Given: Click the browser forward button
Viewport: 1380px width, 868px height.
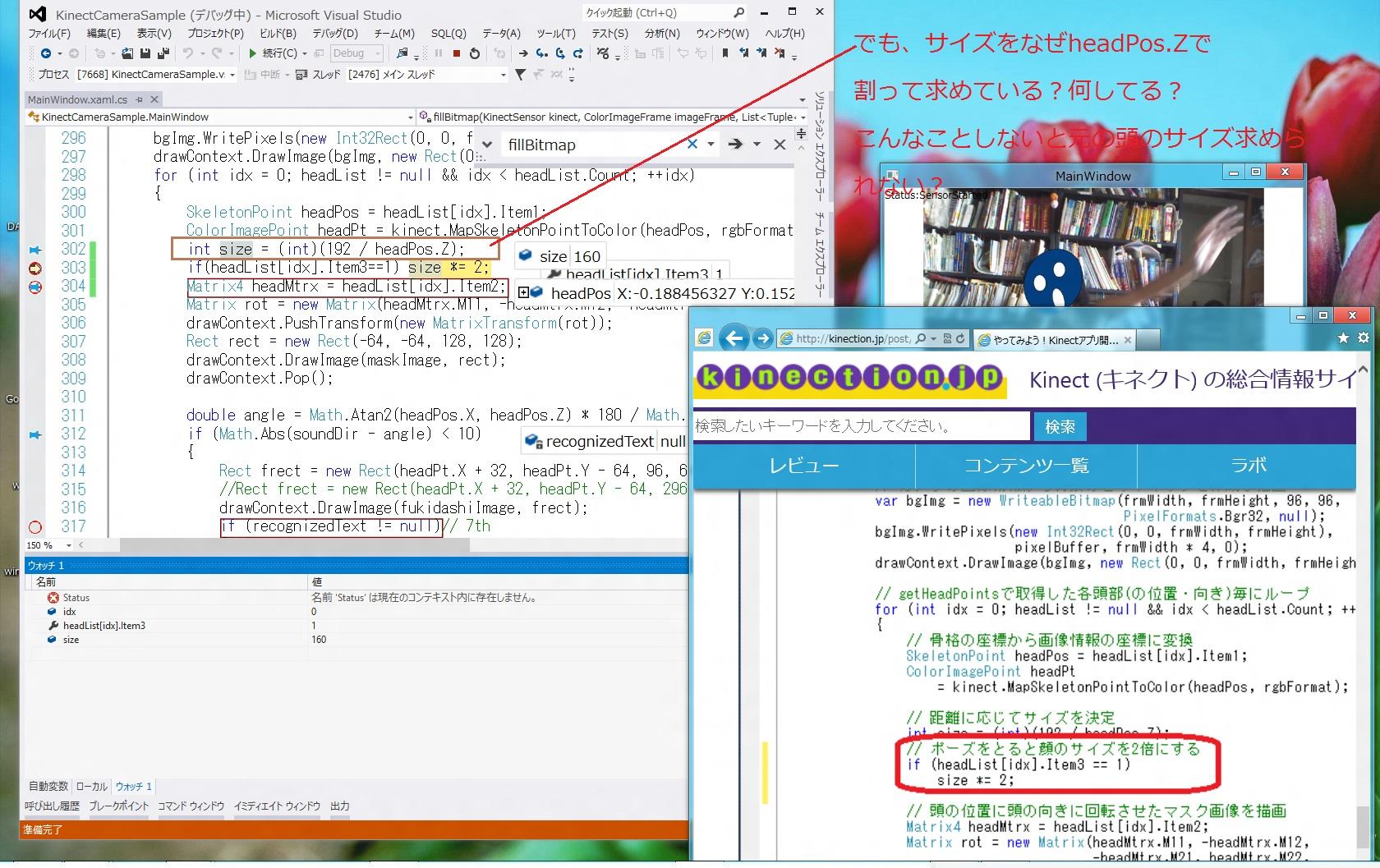Looking at the screenshot, I should pos(763,338).
